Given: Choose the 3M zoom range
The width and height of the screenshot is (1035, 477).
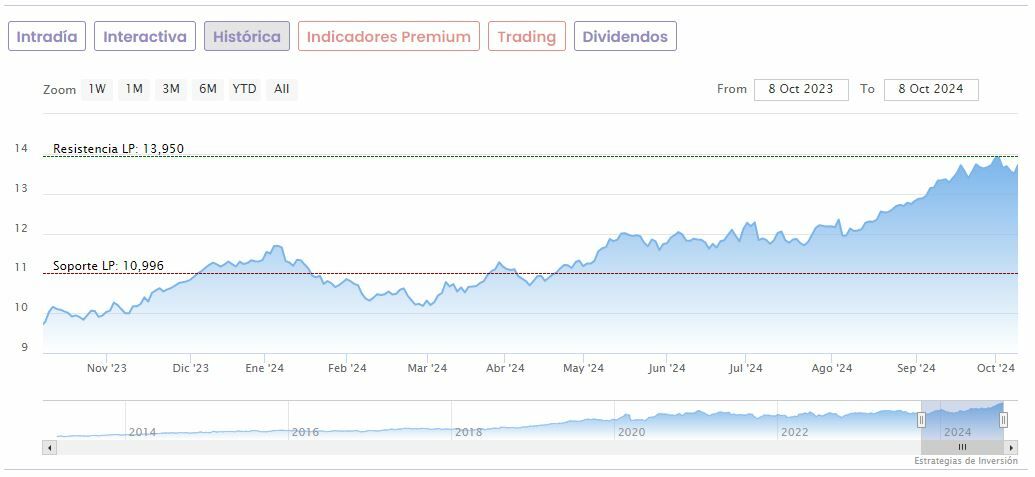Looking at the screenshot, I should pyautogui.click(x=171, y=89).
